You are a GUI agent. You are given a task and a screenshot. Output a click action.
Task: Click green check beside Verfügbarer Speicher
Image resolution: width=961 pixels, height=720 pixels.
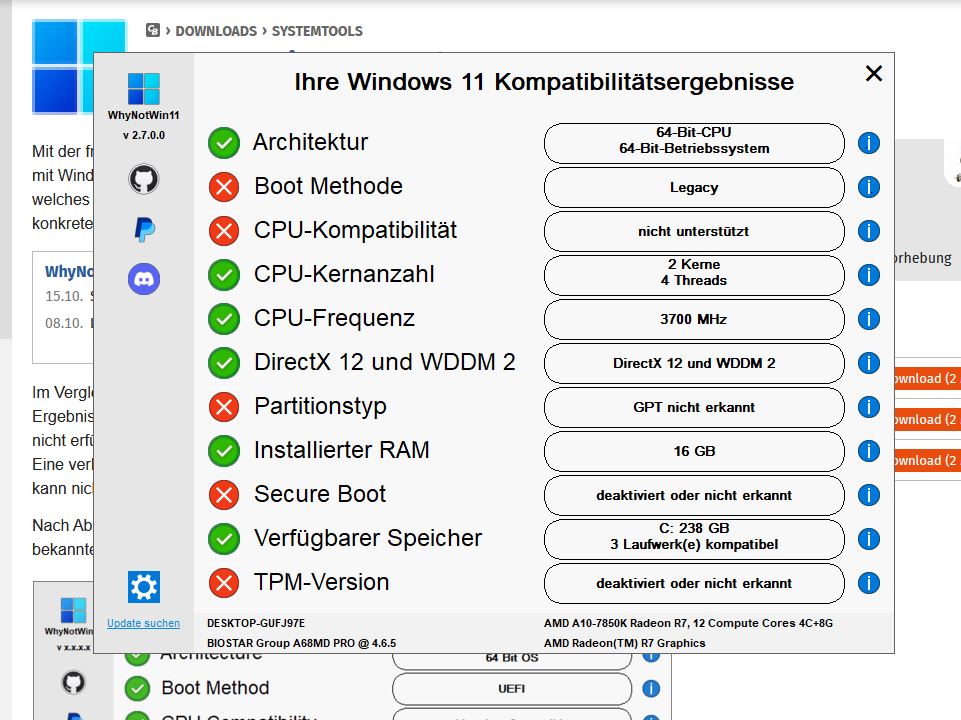(224, 539)
